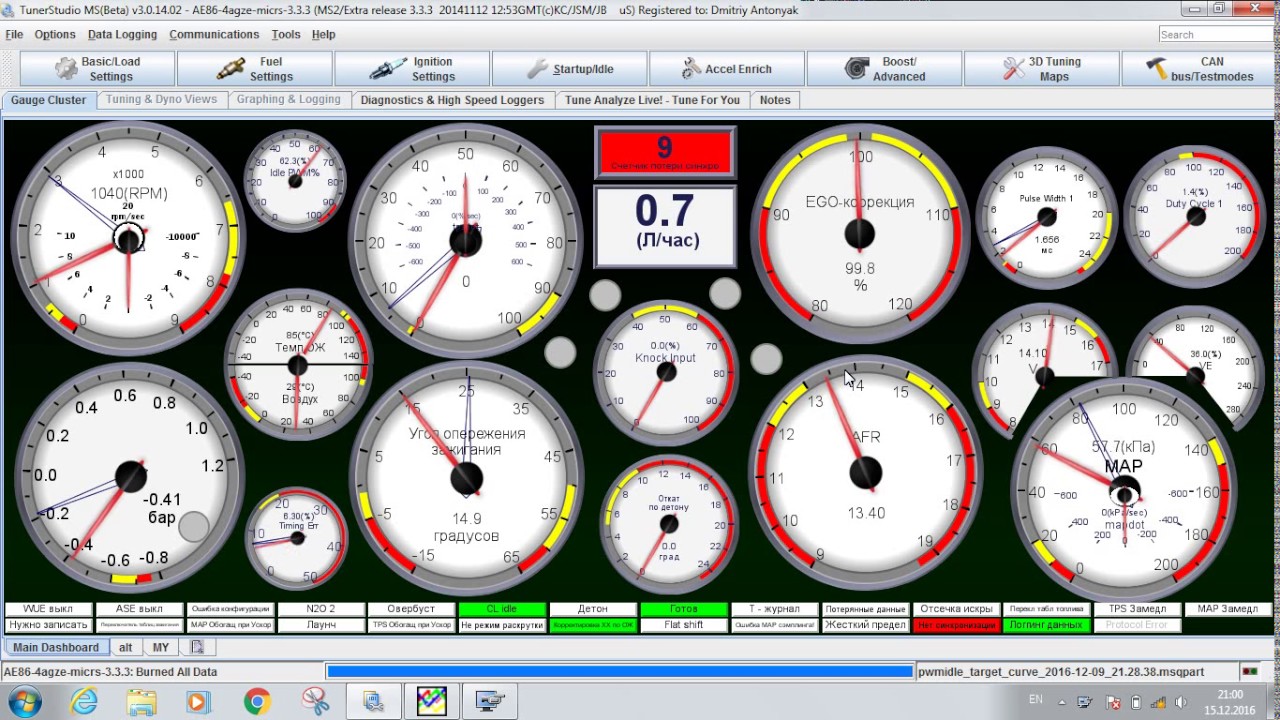Open Windows Media Player from taskbar
1280x720 pixels.
tap(198, 702)
